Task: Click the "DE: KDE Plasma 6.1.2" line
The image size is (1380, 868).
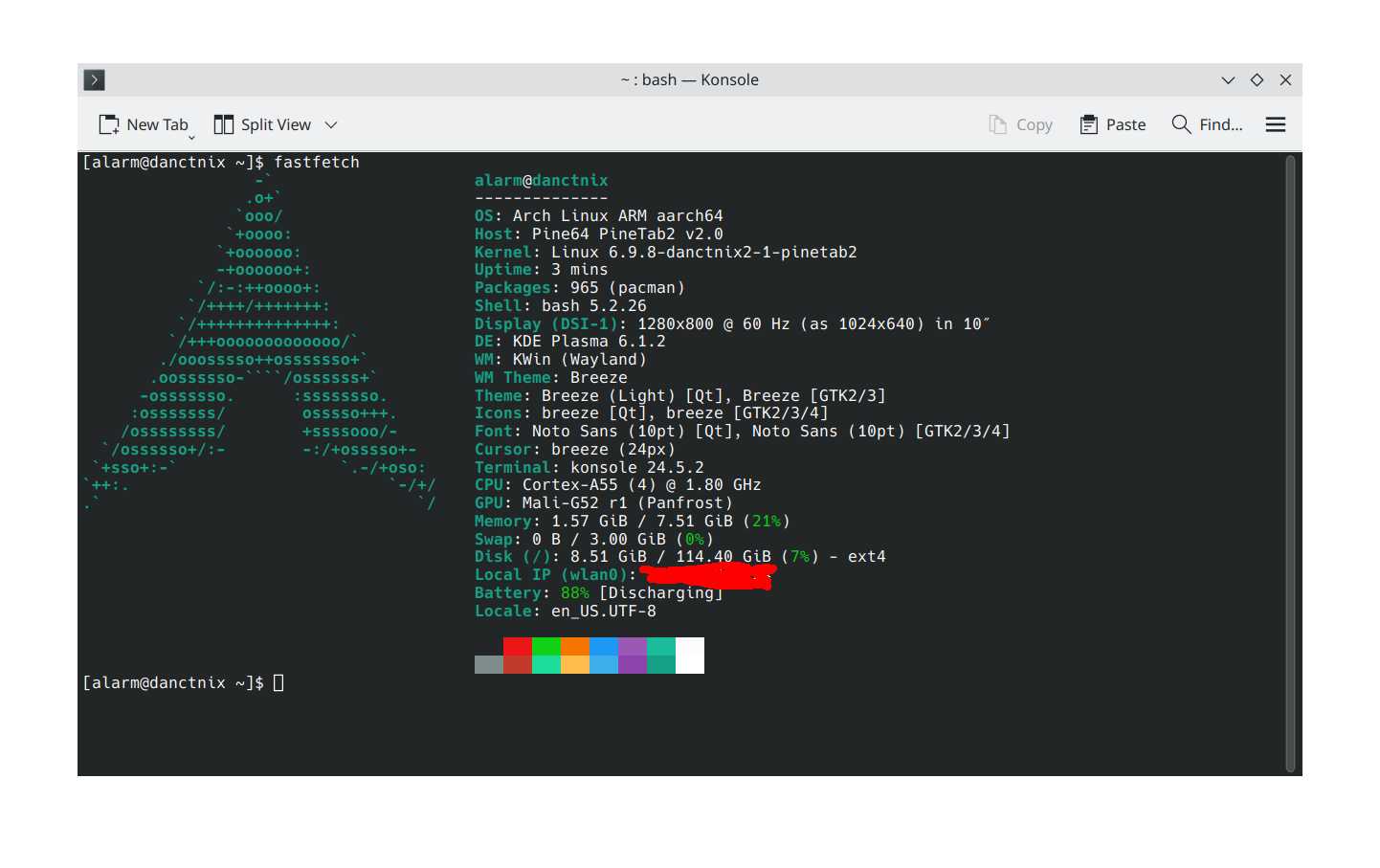Action: pos(570,342)
